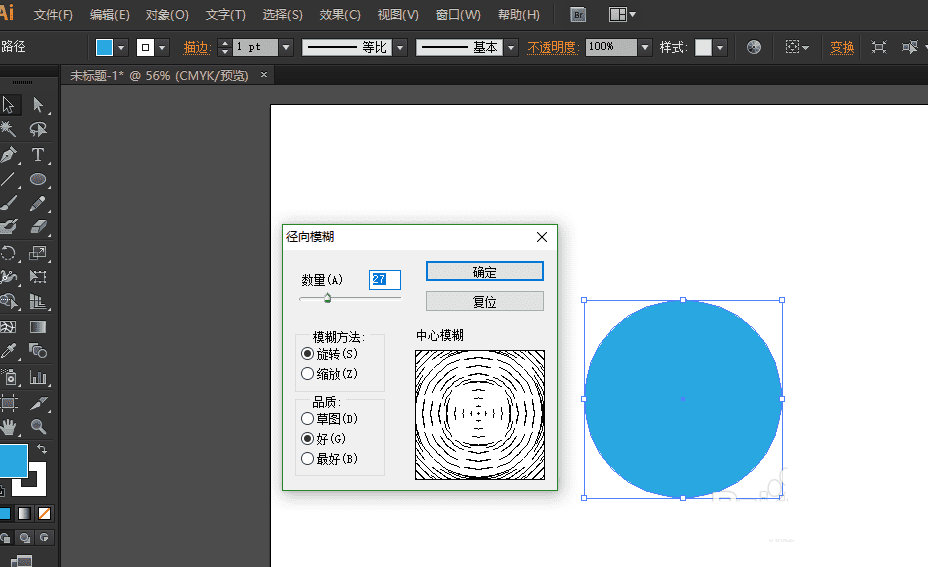Screen dimensions: 928x567
Task: Select the Gradient tool
Action: tap(38, 327)
